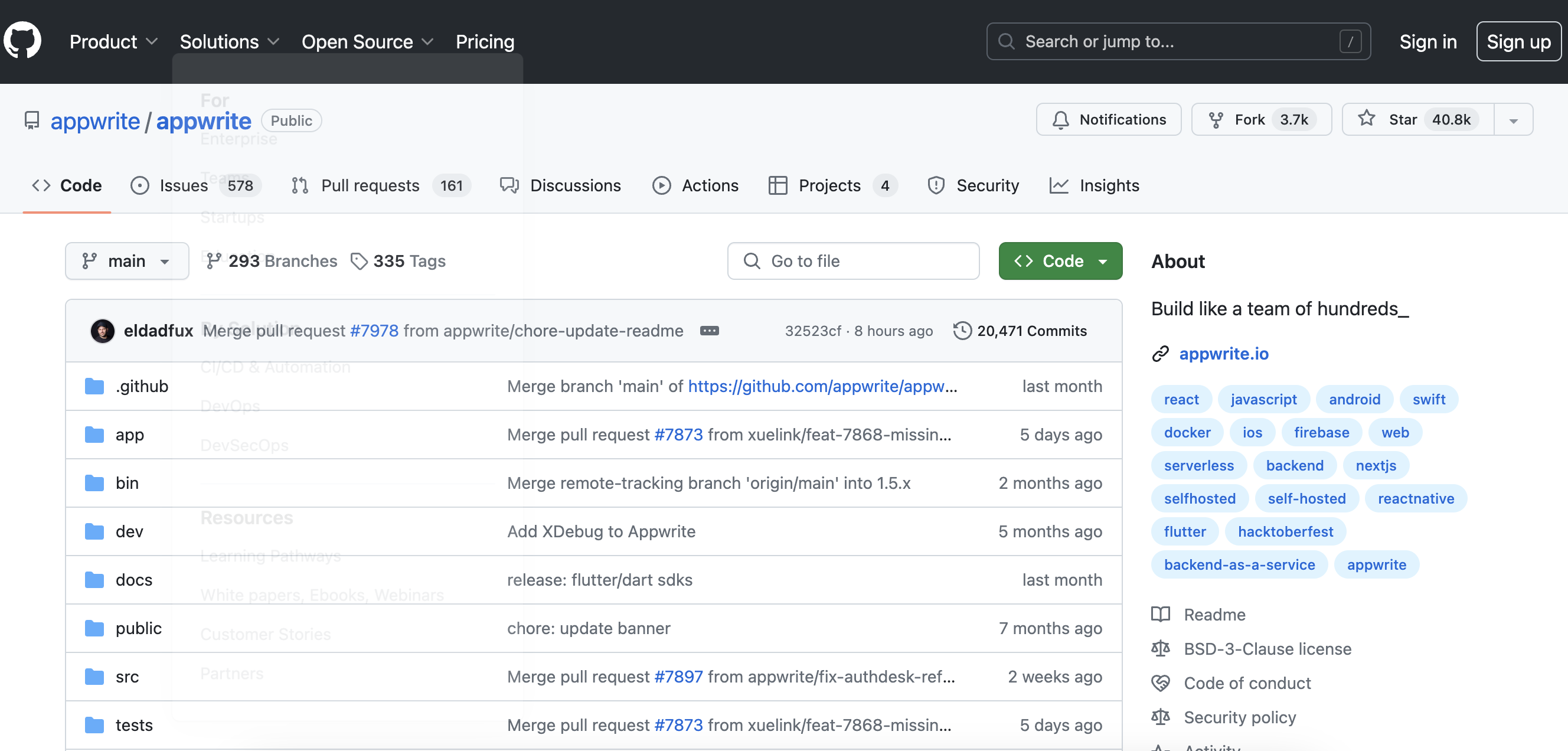Click the Sign in link
The image size is (1568, 751).
pyautogui.click(x=1427, y=41)
